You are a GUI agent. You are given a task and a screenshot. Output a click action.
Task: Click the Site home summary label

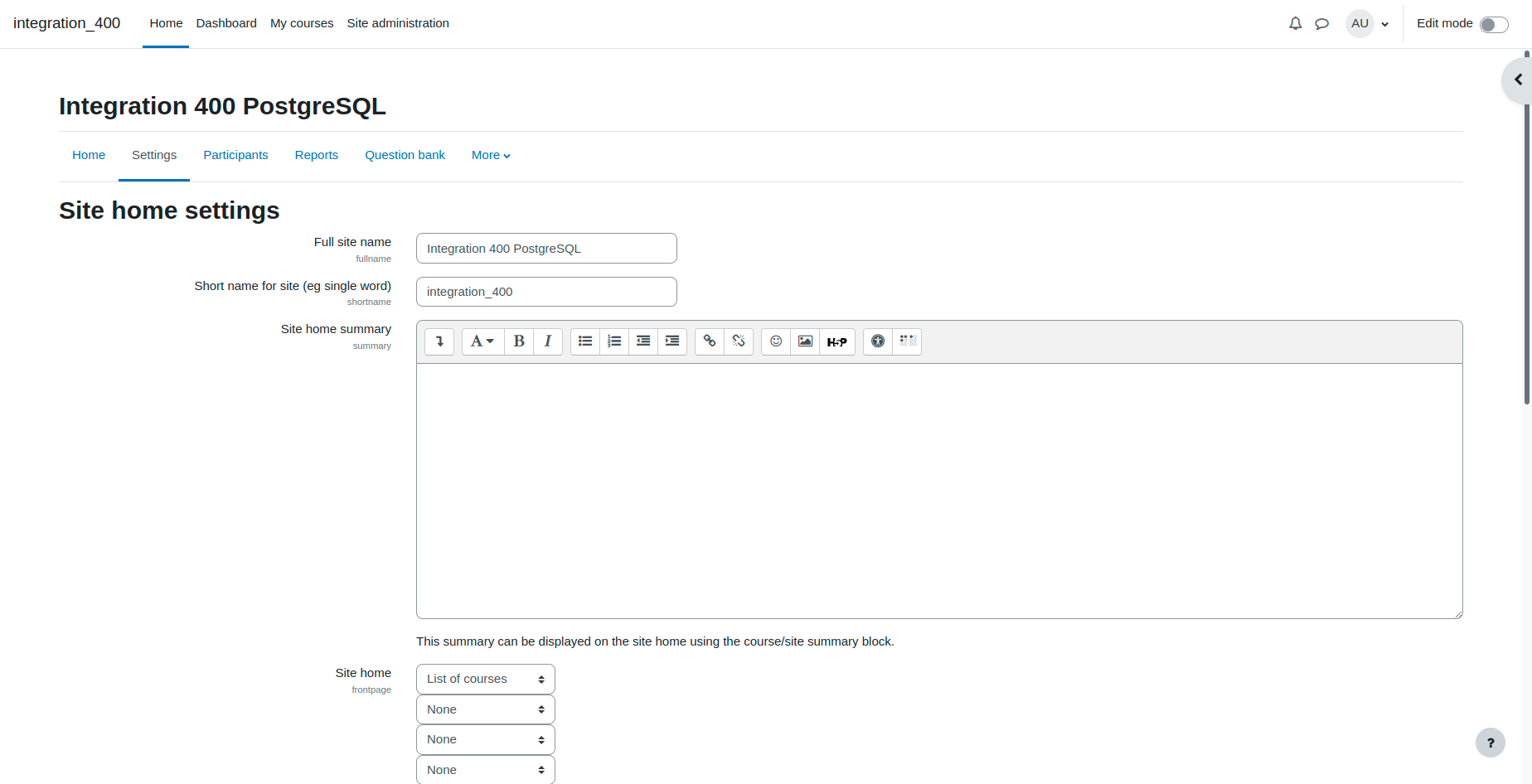(336, 329)
